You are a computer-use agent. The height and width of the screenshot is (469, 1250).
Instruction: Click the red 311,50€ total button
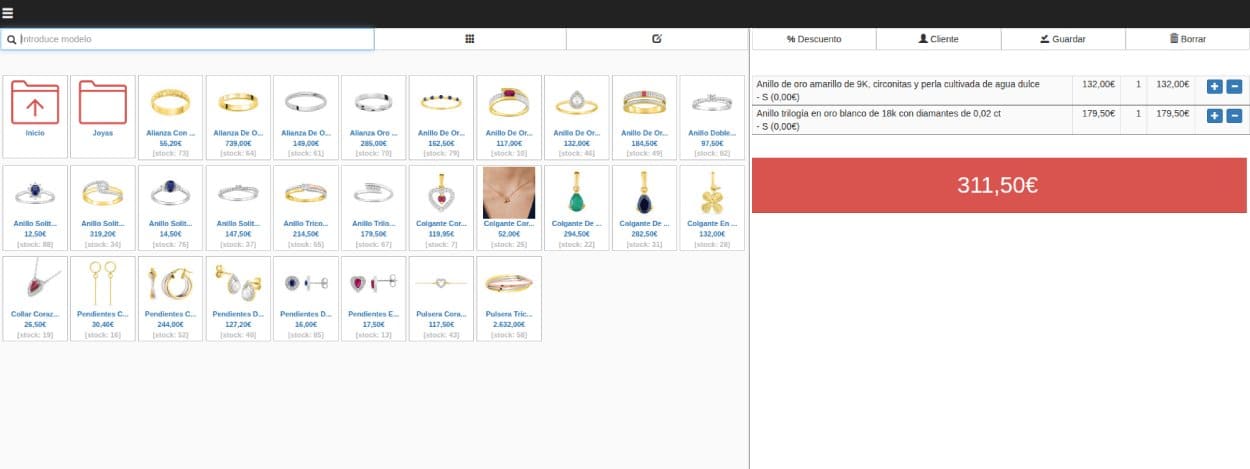999,184
